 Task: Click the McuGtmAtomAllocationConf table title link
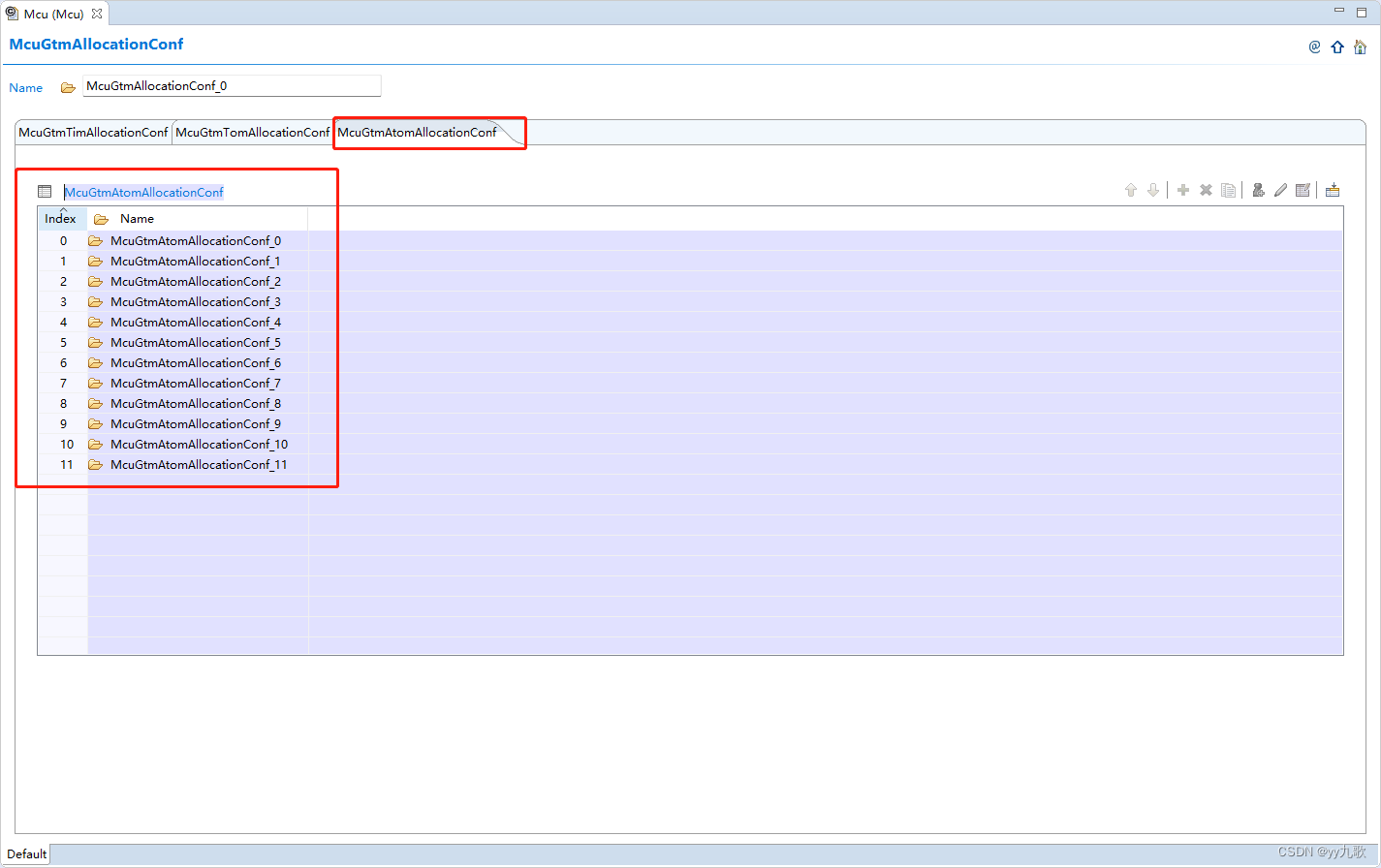pos(143,192)
